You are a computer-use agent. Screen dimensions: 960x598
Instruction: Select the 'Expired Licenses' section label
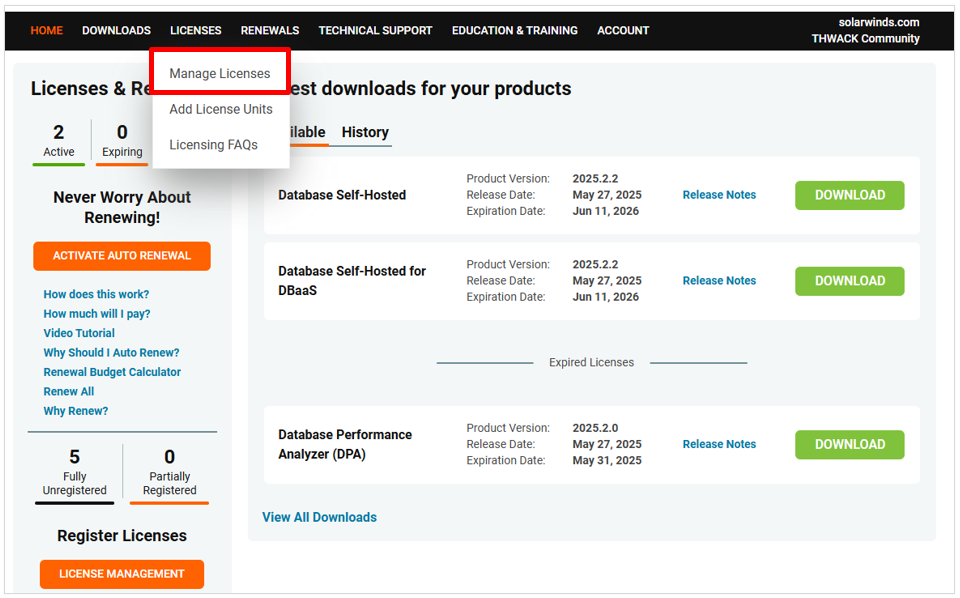coord(591,362)
